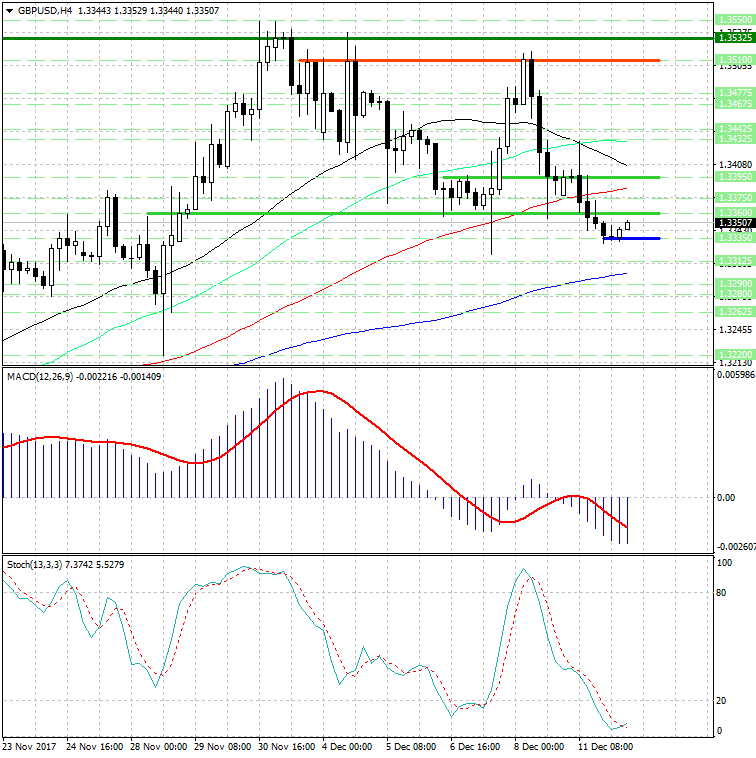Select the dark green line at 1.35325

pos(358,38)
